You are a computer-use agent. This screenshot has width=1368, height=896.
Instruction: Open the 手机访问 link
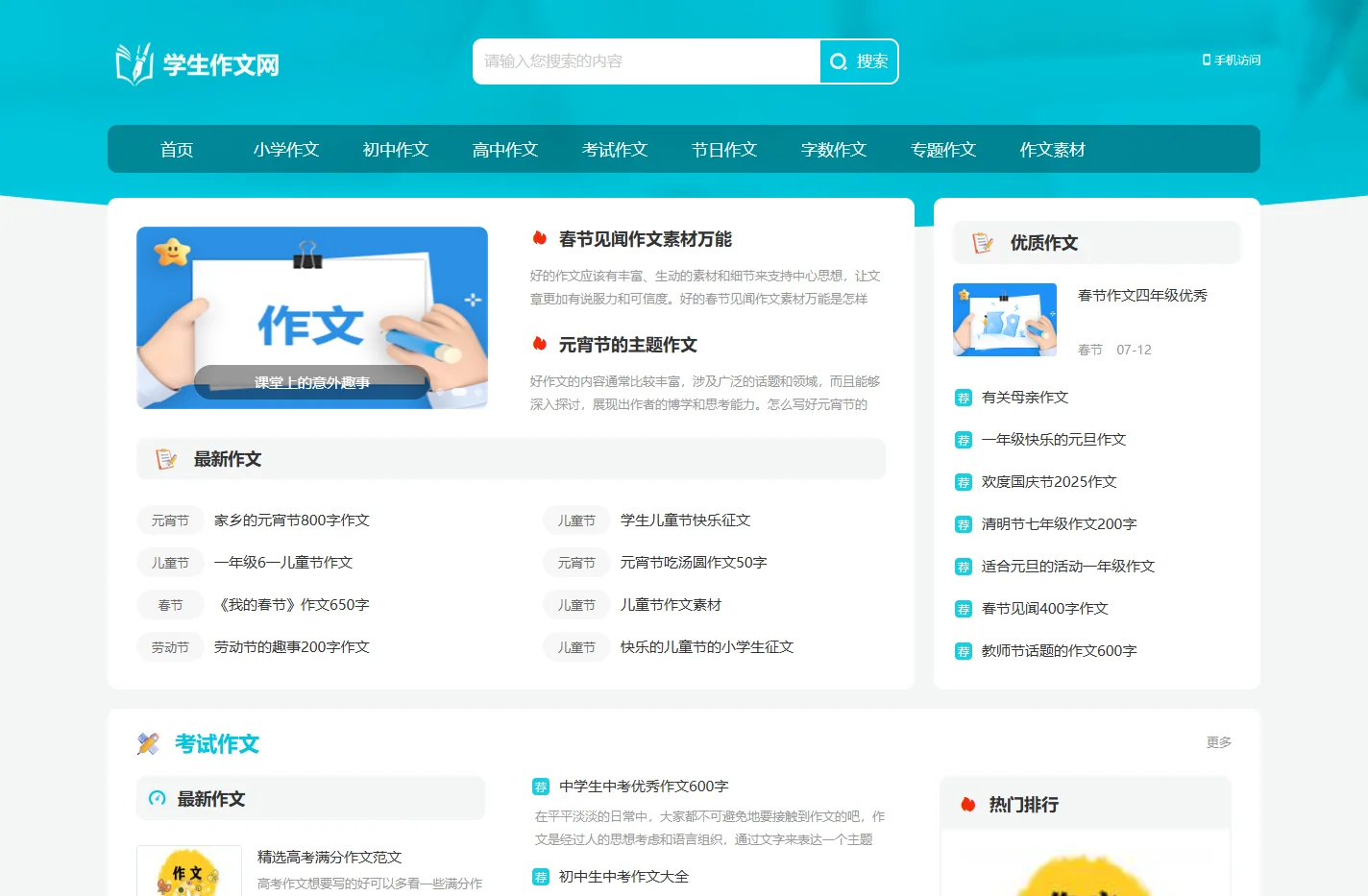click(x=1232, y=60)
